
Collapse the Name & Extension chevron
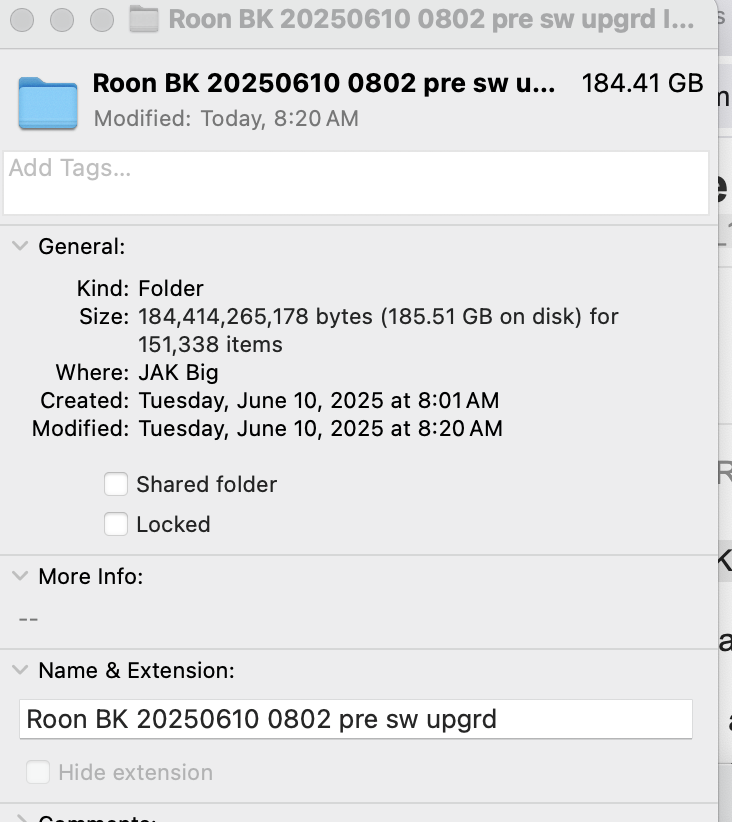pyautogui.click(x=20, y=670)
